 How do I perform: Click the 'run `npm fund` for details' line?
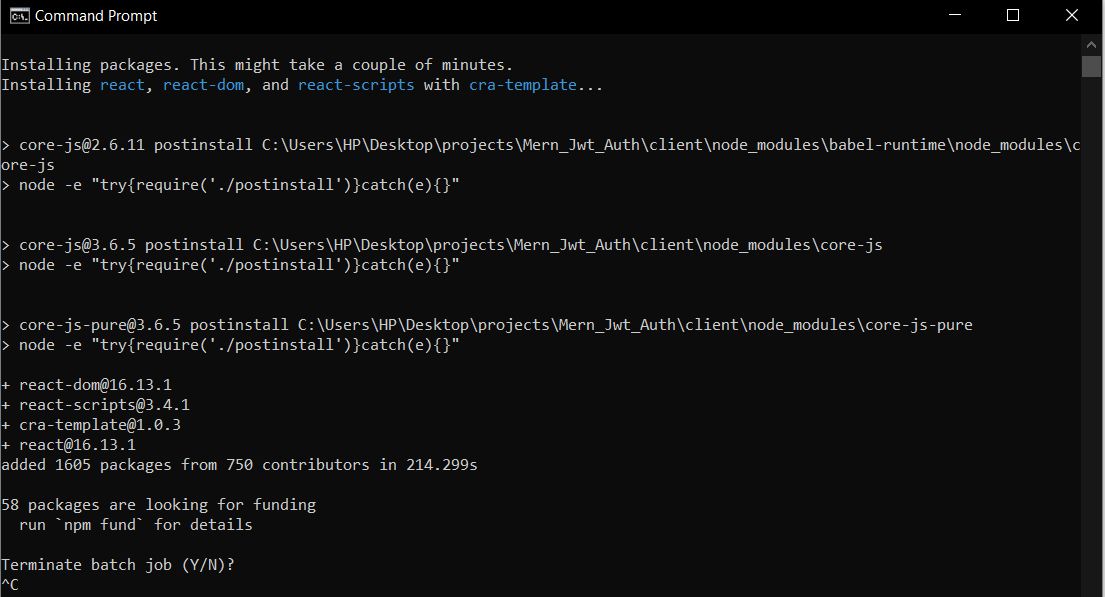pos(135,525)
